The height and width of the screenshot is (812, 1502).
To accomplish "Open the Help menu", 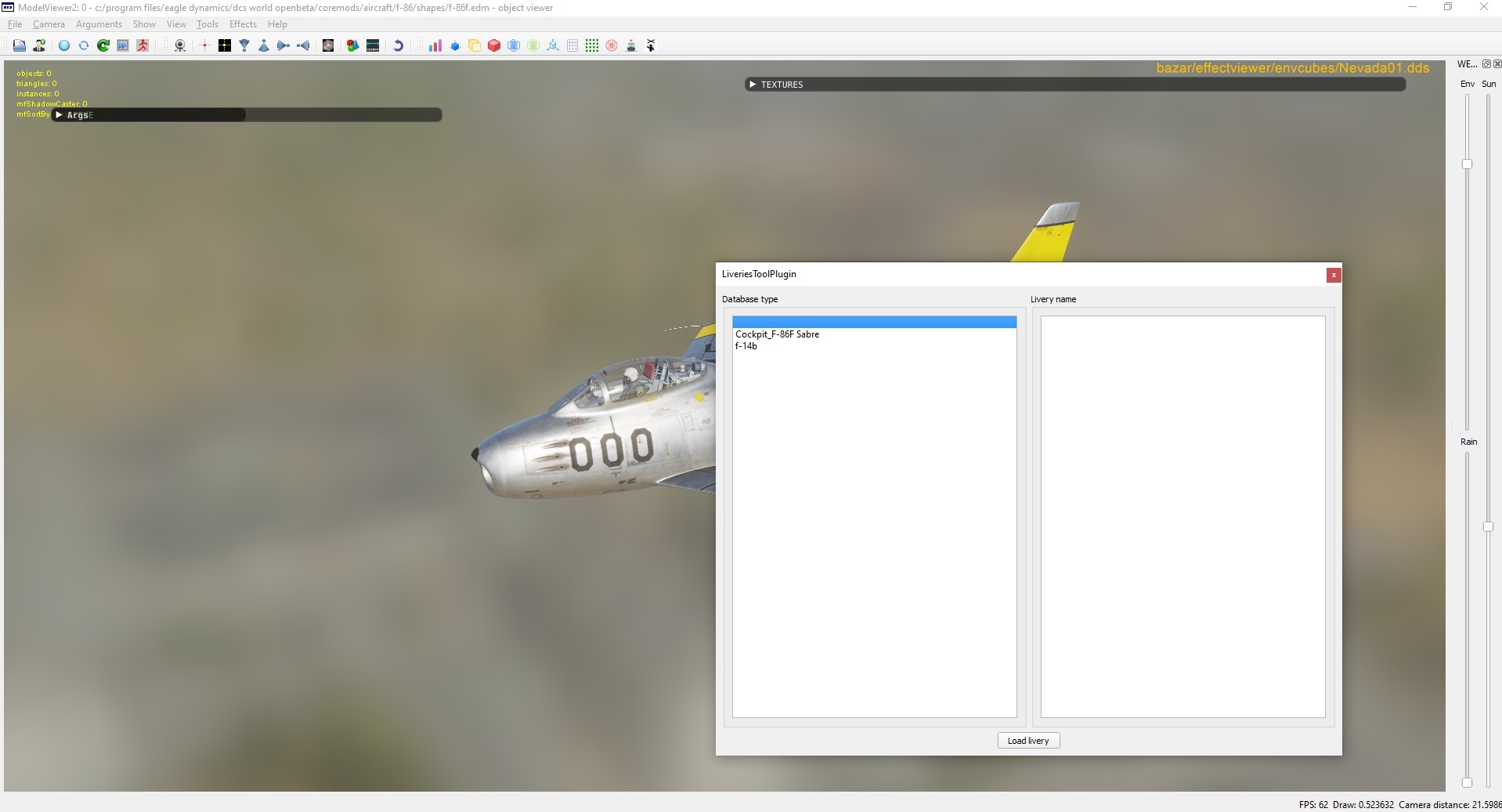I will 277,24.
